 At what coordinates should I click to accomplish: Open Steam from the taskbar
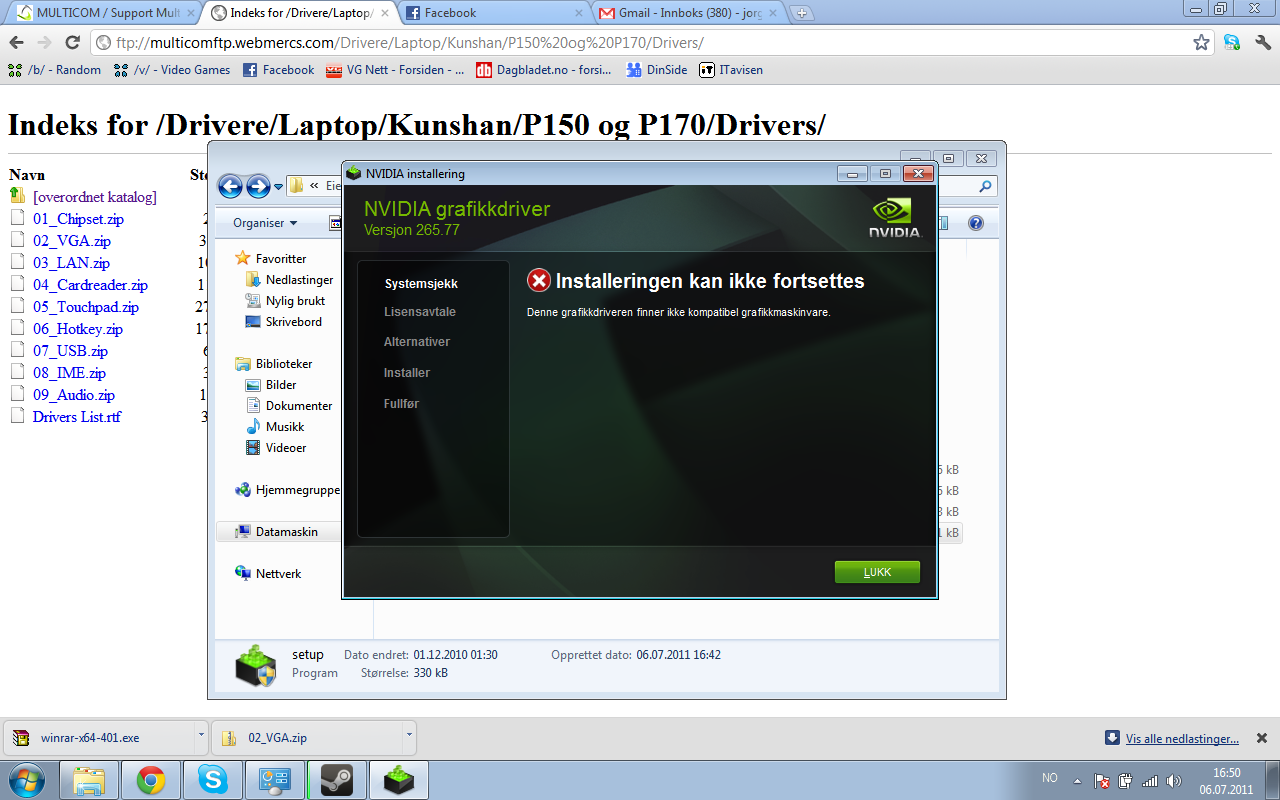335,780
